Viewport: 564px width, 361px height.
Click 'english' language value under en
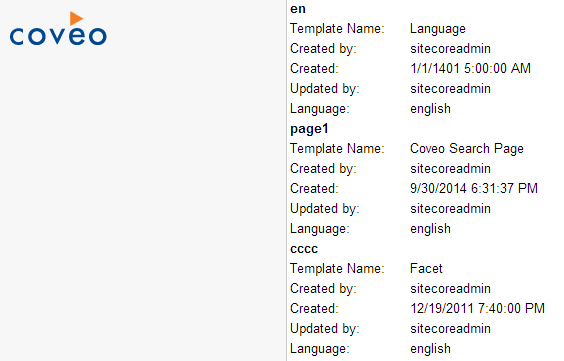tap(431, 109)
